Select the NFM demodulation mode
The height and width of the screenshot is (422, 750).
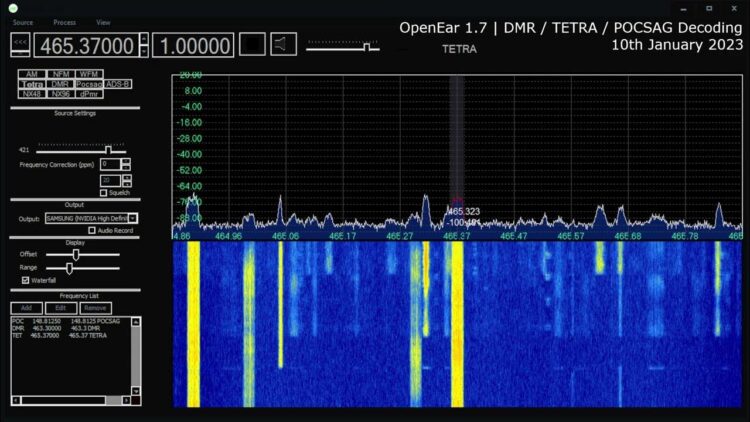pos(60,75)
